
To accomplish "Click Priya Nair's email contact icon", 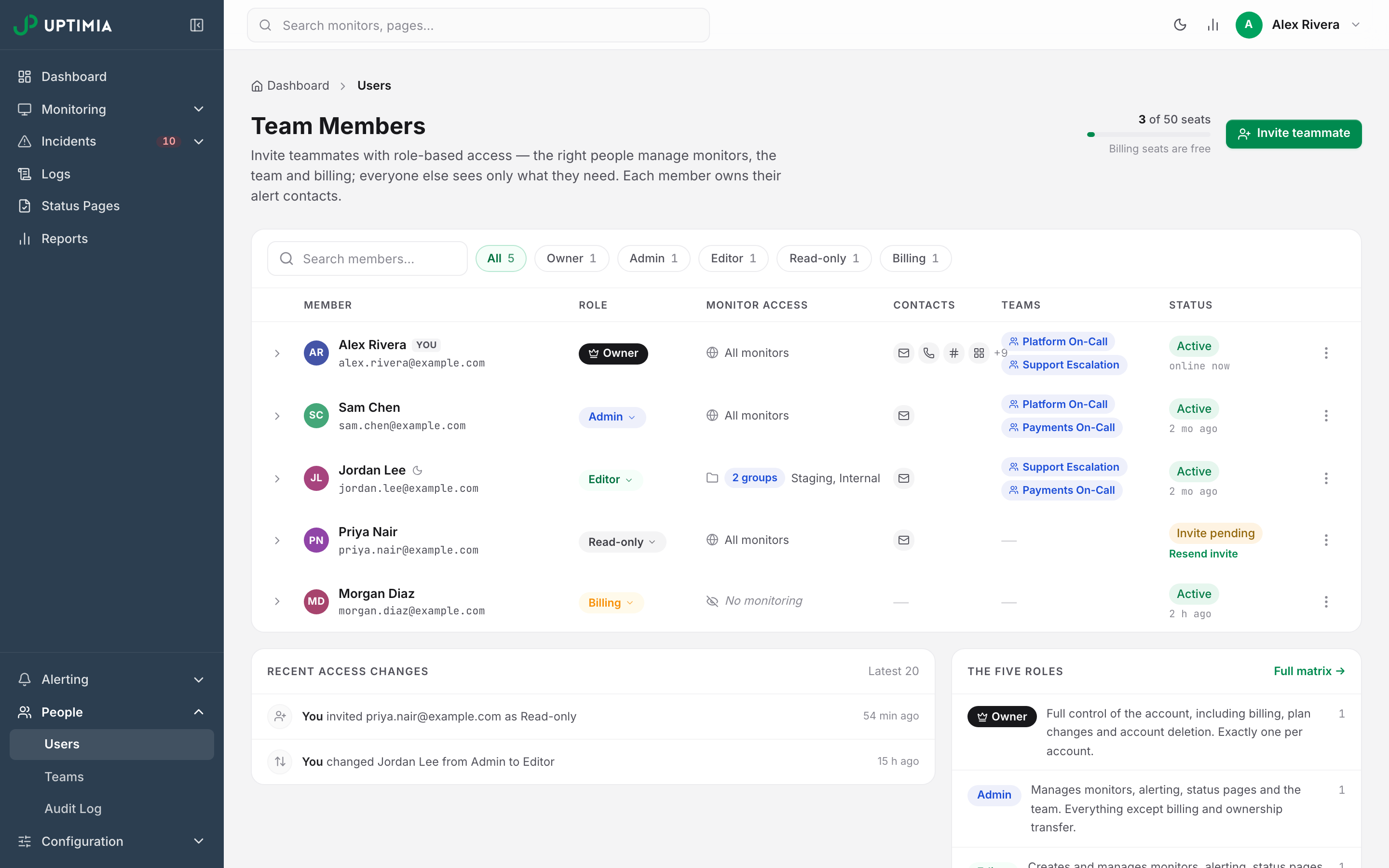I will click(x=903, y=540).
